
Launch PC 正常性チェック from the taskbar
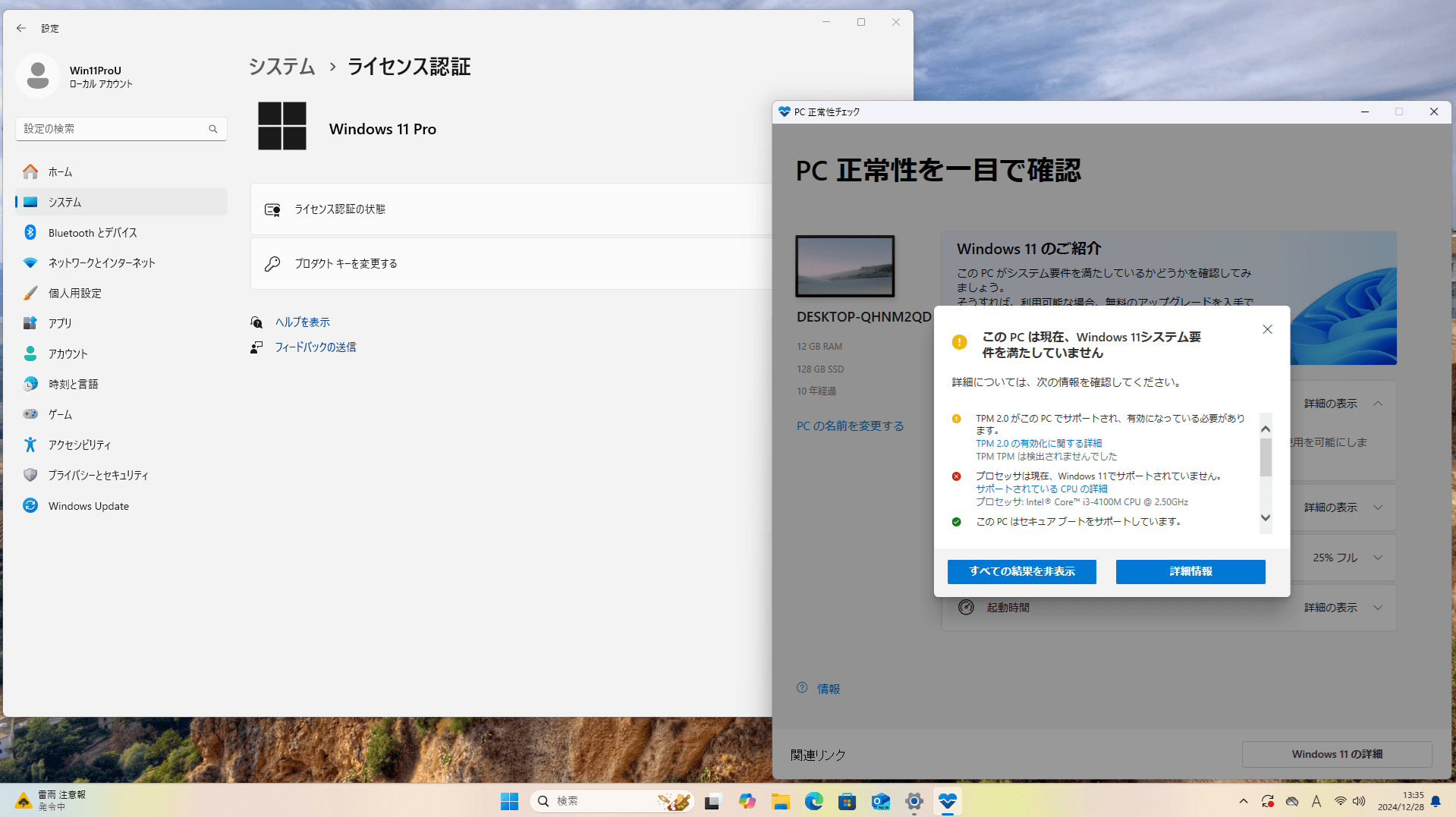point(947,801)
